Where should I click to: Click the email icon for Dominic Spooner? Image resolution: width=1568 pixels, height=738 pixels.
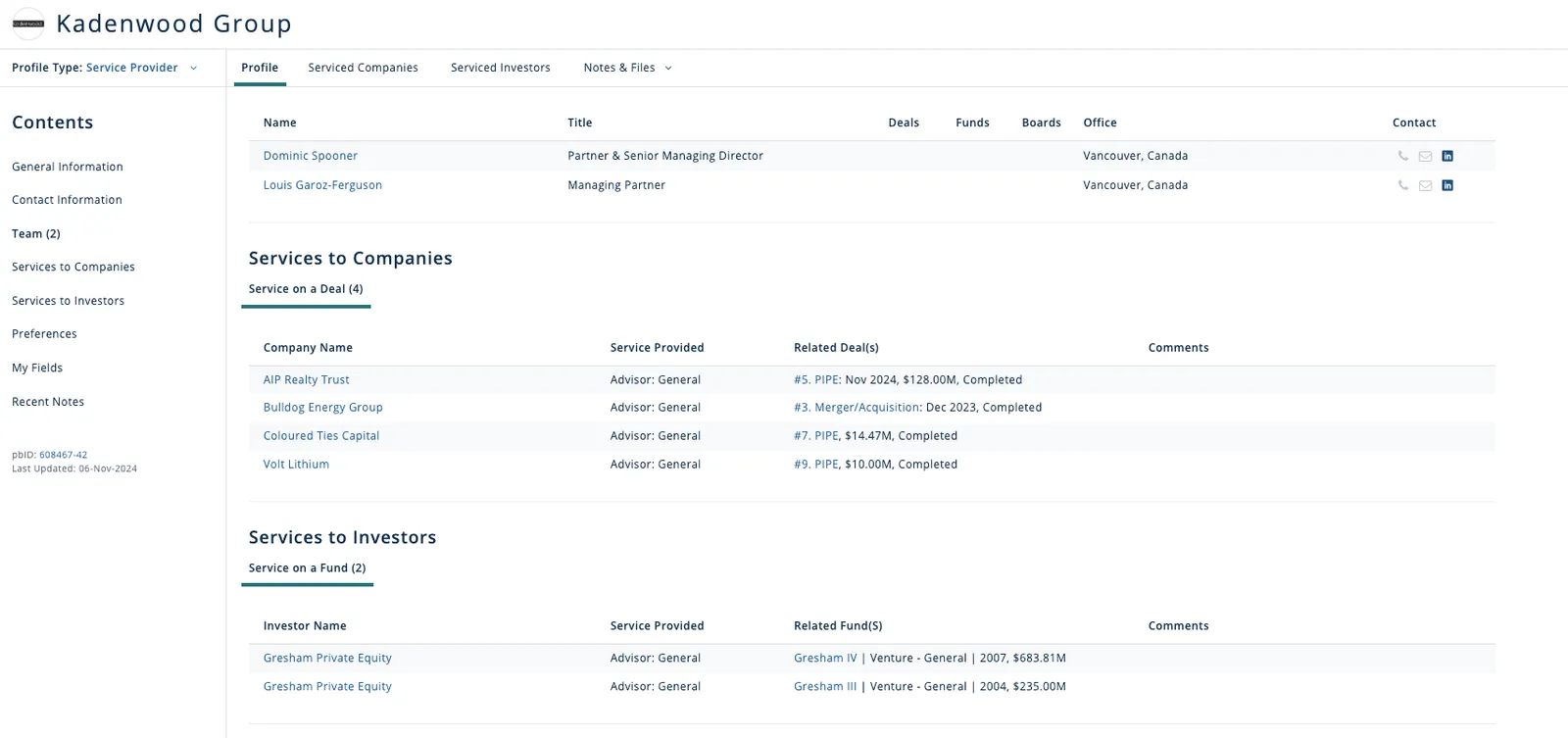point(1425,156)
